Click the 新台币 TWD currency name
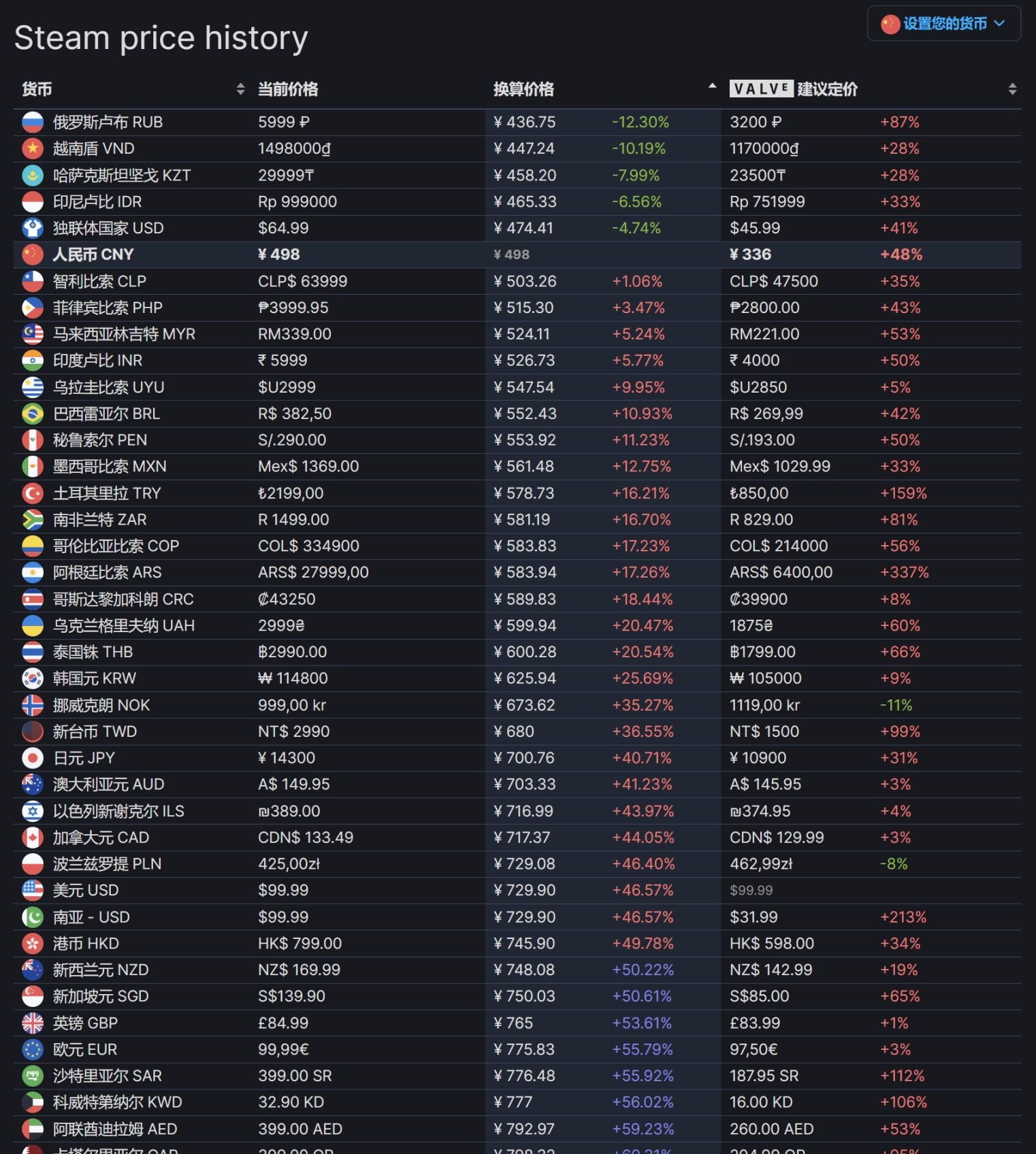The height and width of the screenshot is (1154, 1036). click(95, 732)
